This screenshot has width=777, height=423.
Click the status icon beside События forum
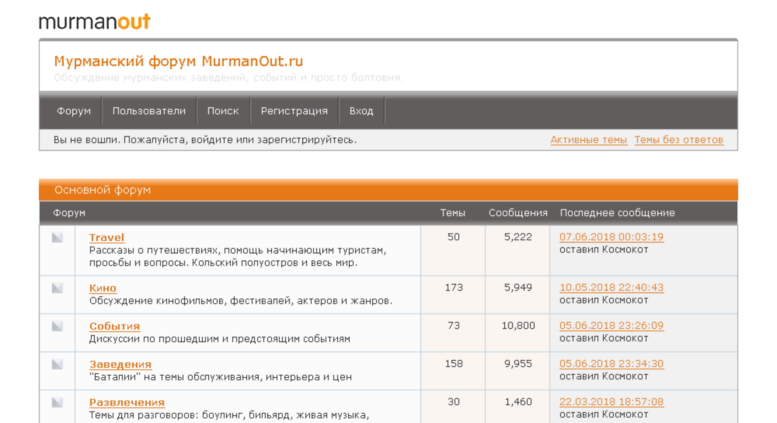click(x=57, y=326)
